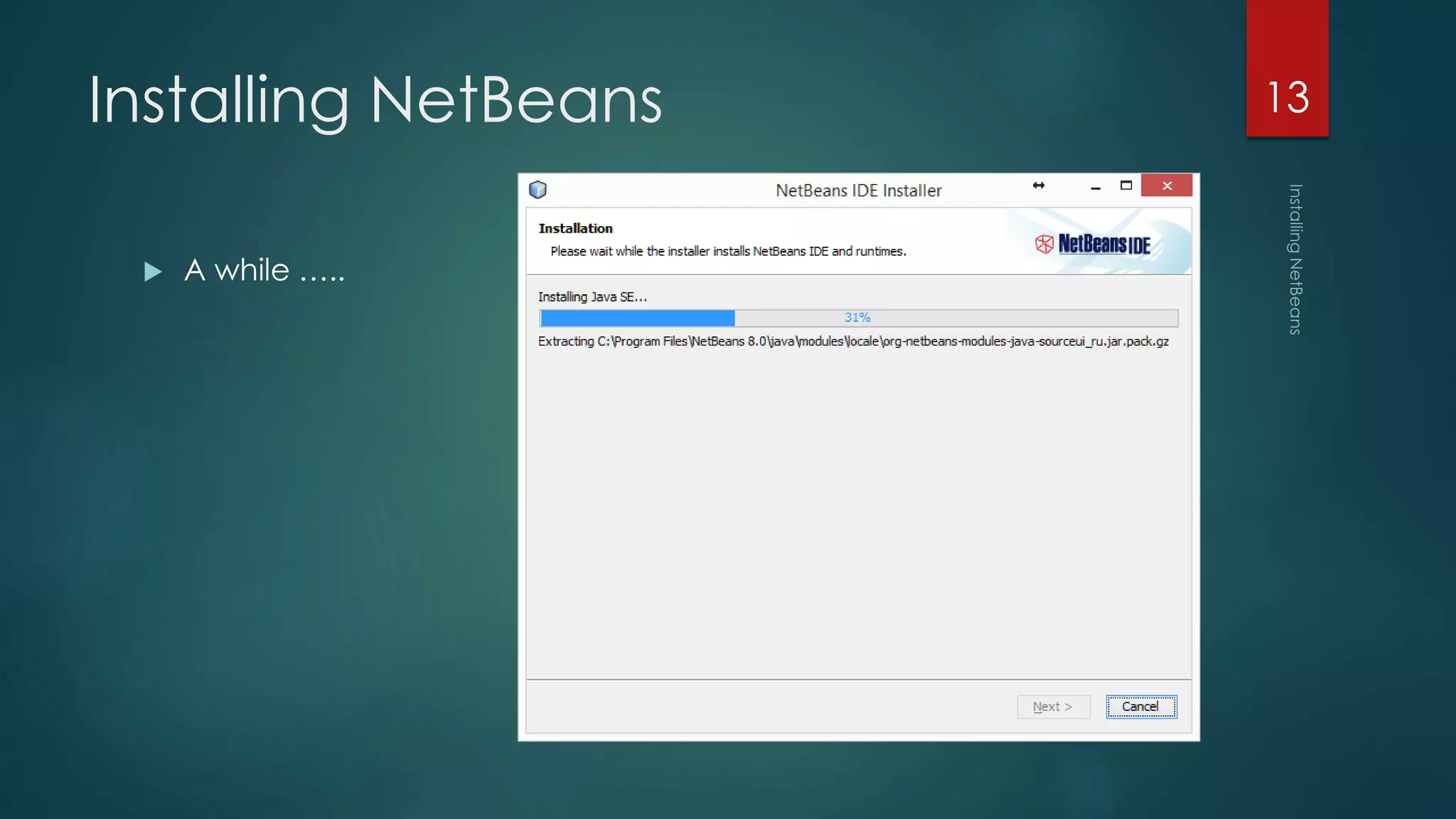The image size is (1456, 819).
Task: Close the NetBeans IDE Installer window
Action: (x=1167, y=186)
